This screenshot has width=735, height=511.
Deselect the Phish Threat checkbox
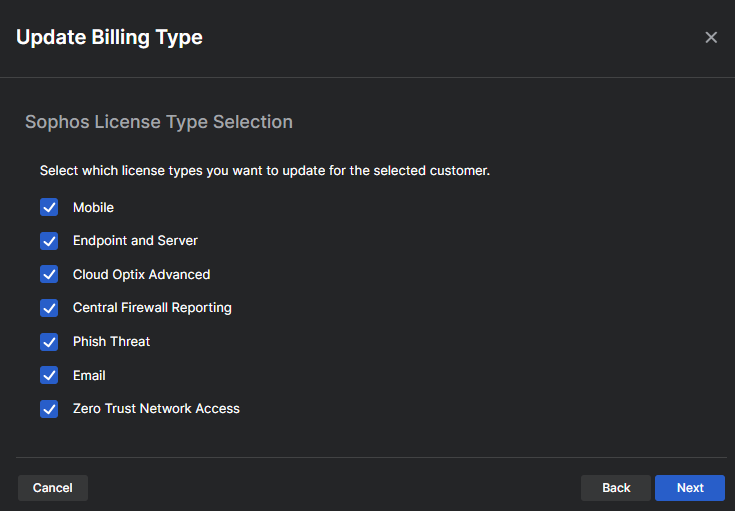49,342
